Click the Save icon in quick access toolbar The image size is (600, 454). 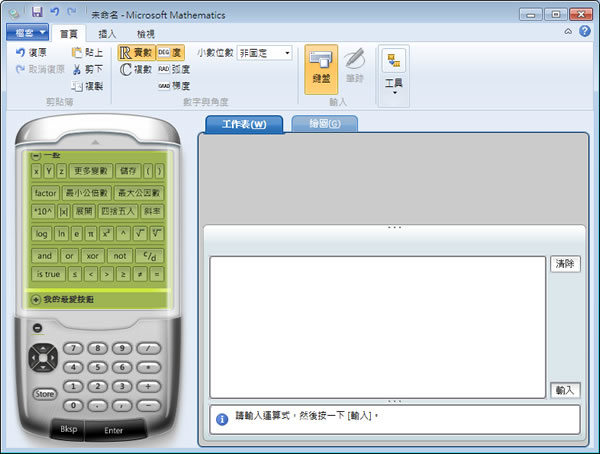(x=37, y=12)
